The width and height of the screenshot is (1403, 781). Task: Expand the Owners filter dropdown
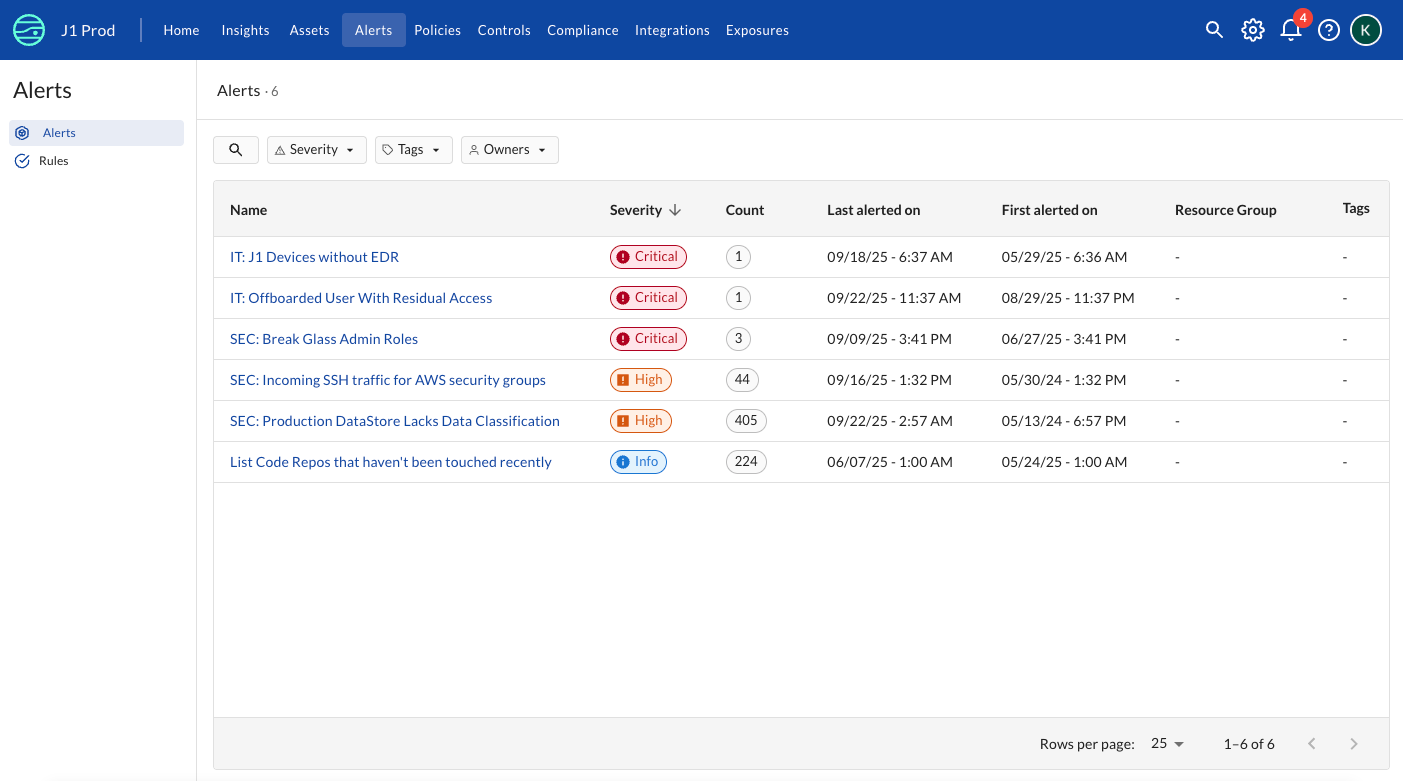pos(509,150)
